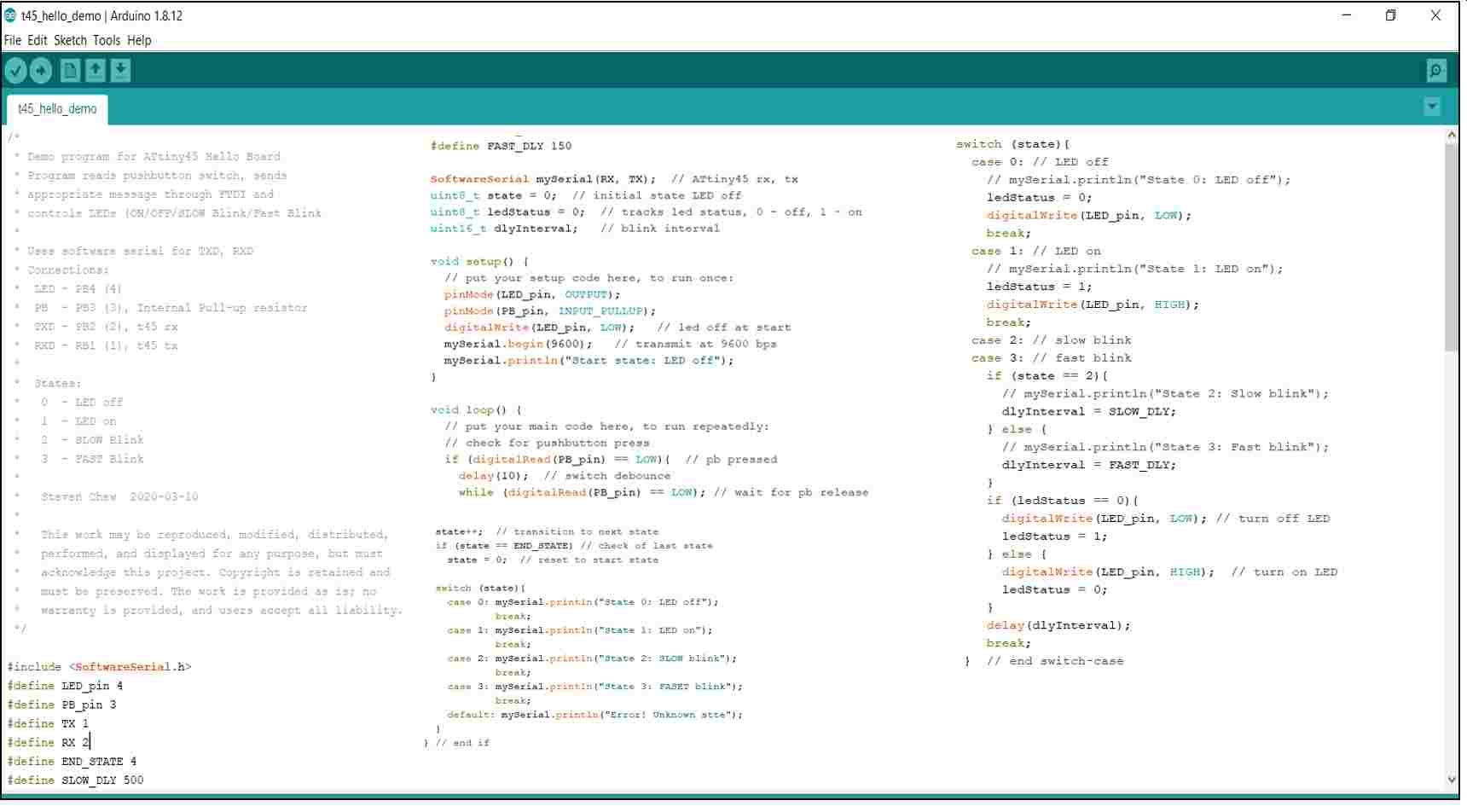Click the line '#include <SoftwareSerial.h>'
The image size is (1467, 812).
pos(100,667)
